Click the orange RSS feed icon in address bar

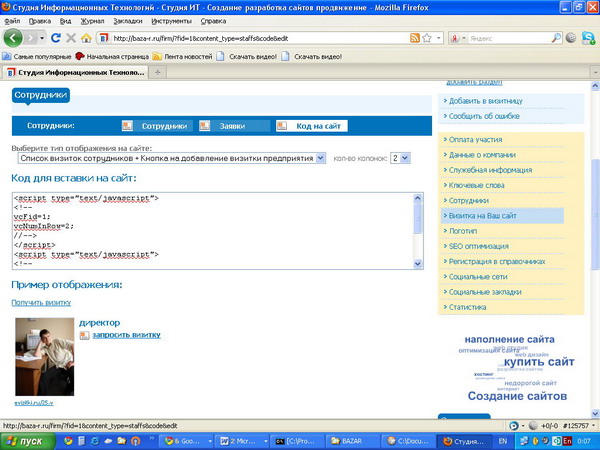[x=415, y=38]
